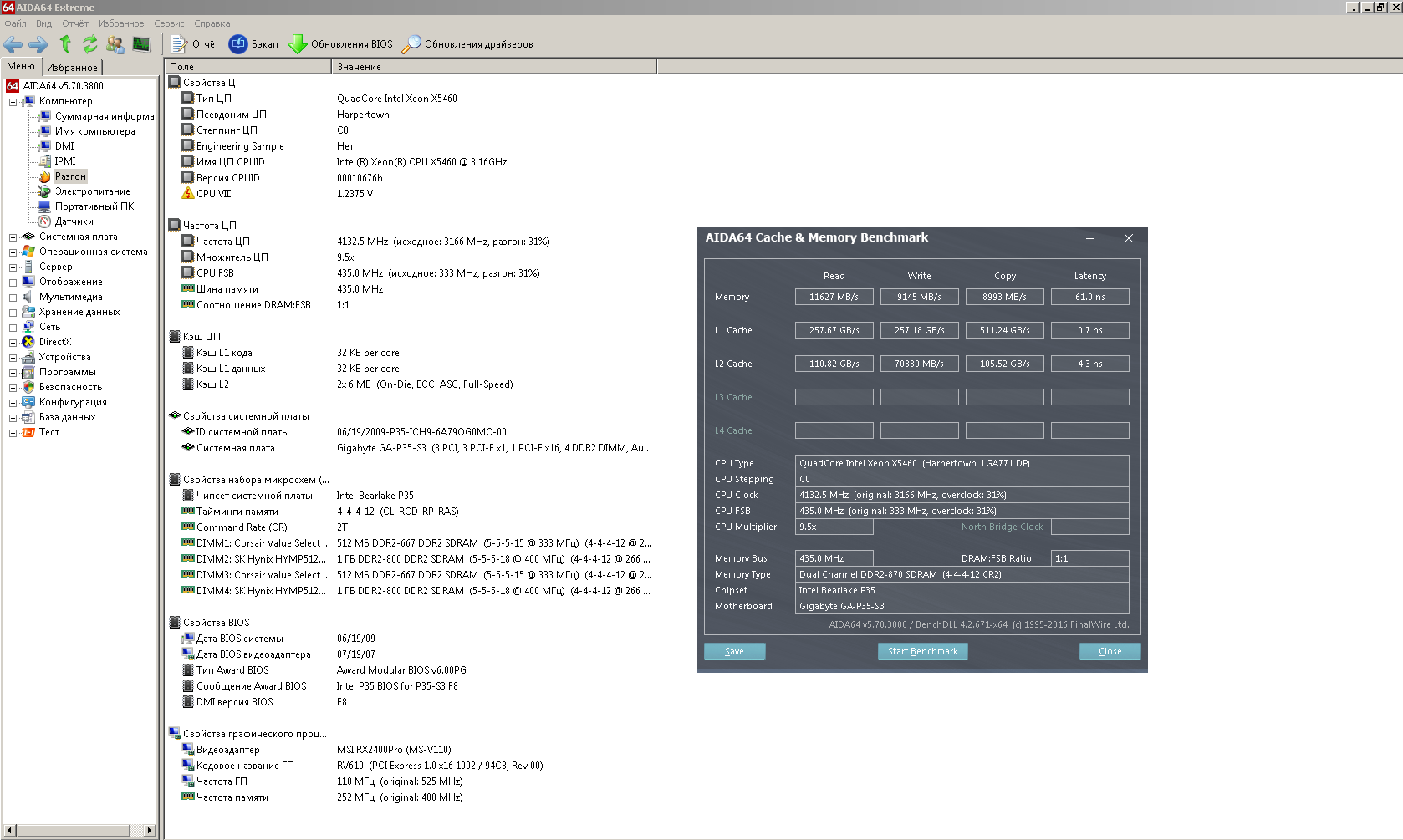Expand the Сеть tree node
Screen dimensions: 1403x840
point(13,328)
